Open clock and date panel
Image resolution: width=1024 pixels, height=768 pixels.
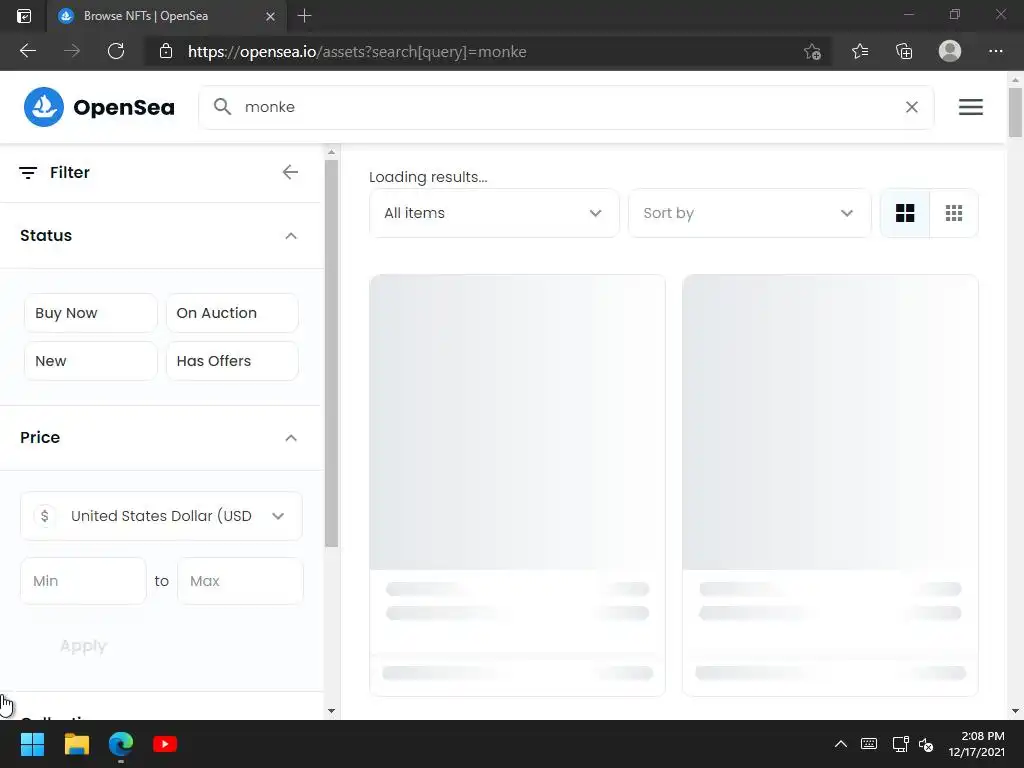(x=976, y=744)
